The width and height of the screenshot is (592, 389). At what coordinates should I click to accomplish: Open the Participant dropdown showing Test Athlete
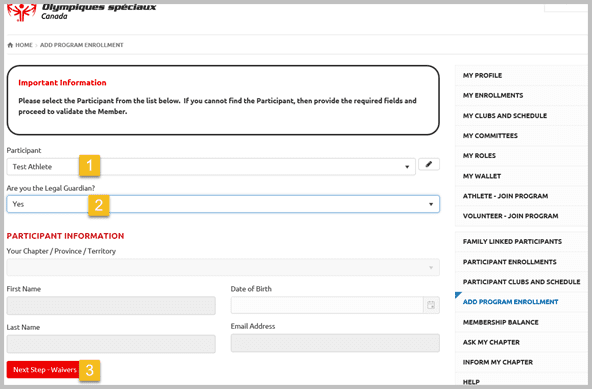[211, 167]
